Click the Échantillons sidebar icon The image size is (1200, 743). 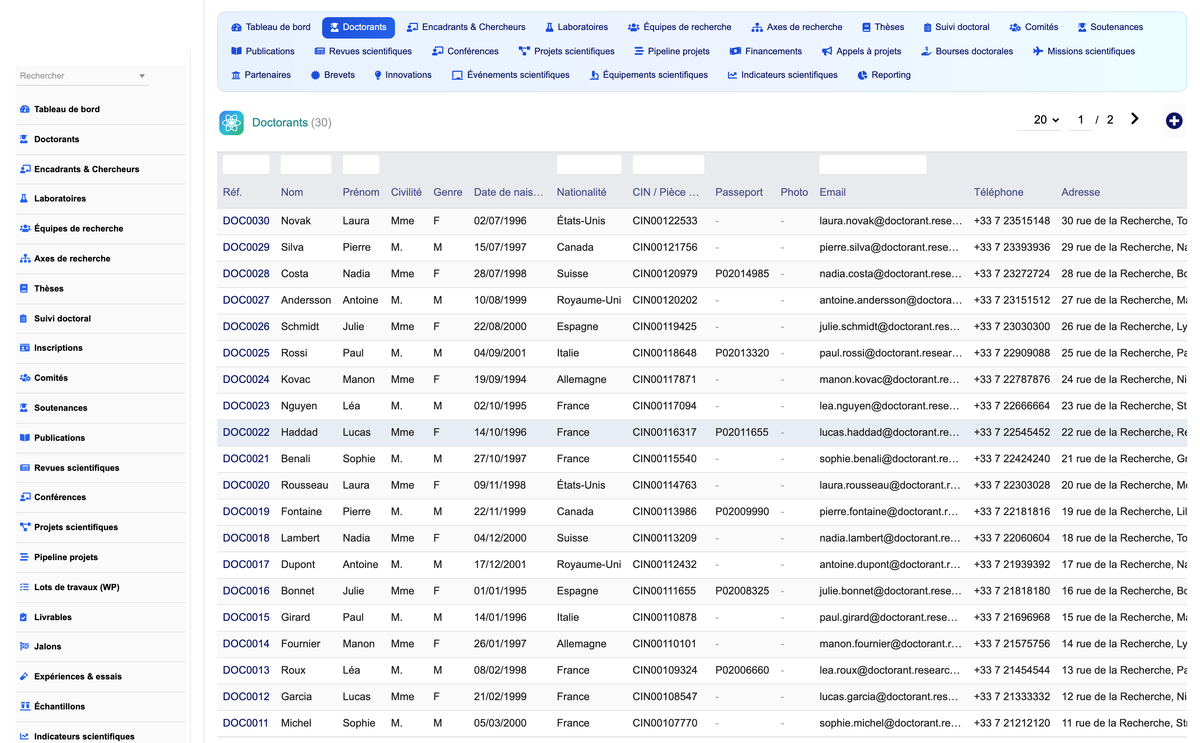click(25, 707)
